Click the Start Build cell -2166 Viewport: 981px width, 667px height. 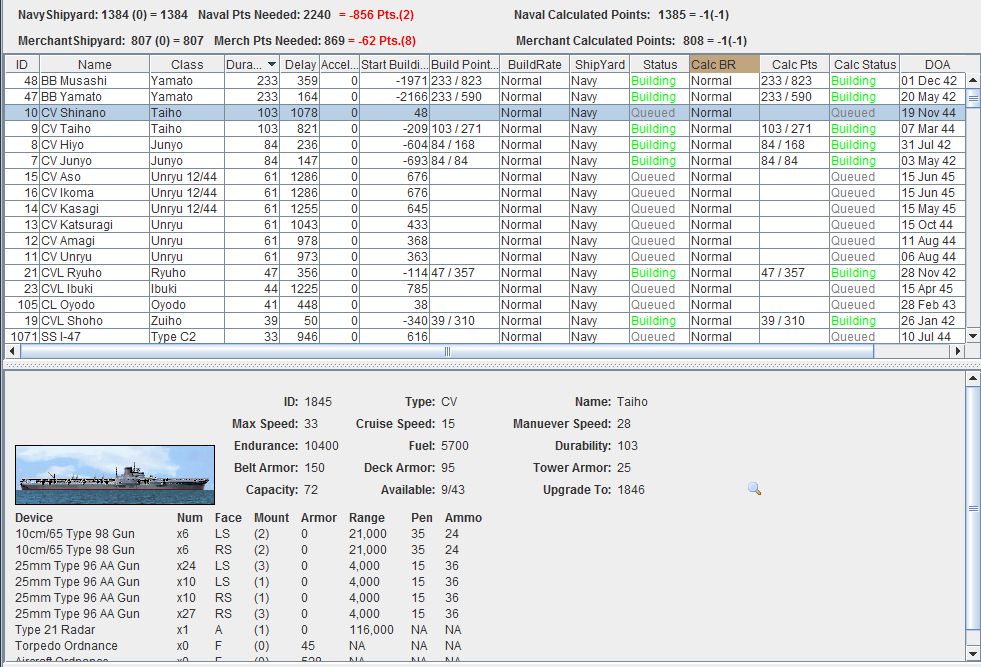[x=395, y=97]
